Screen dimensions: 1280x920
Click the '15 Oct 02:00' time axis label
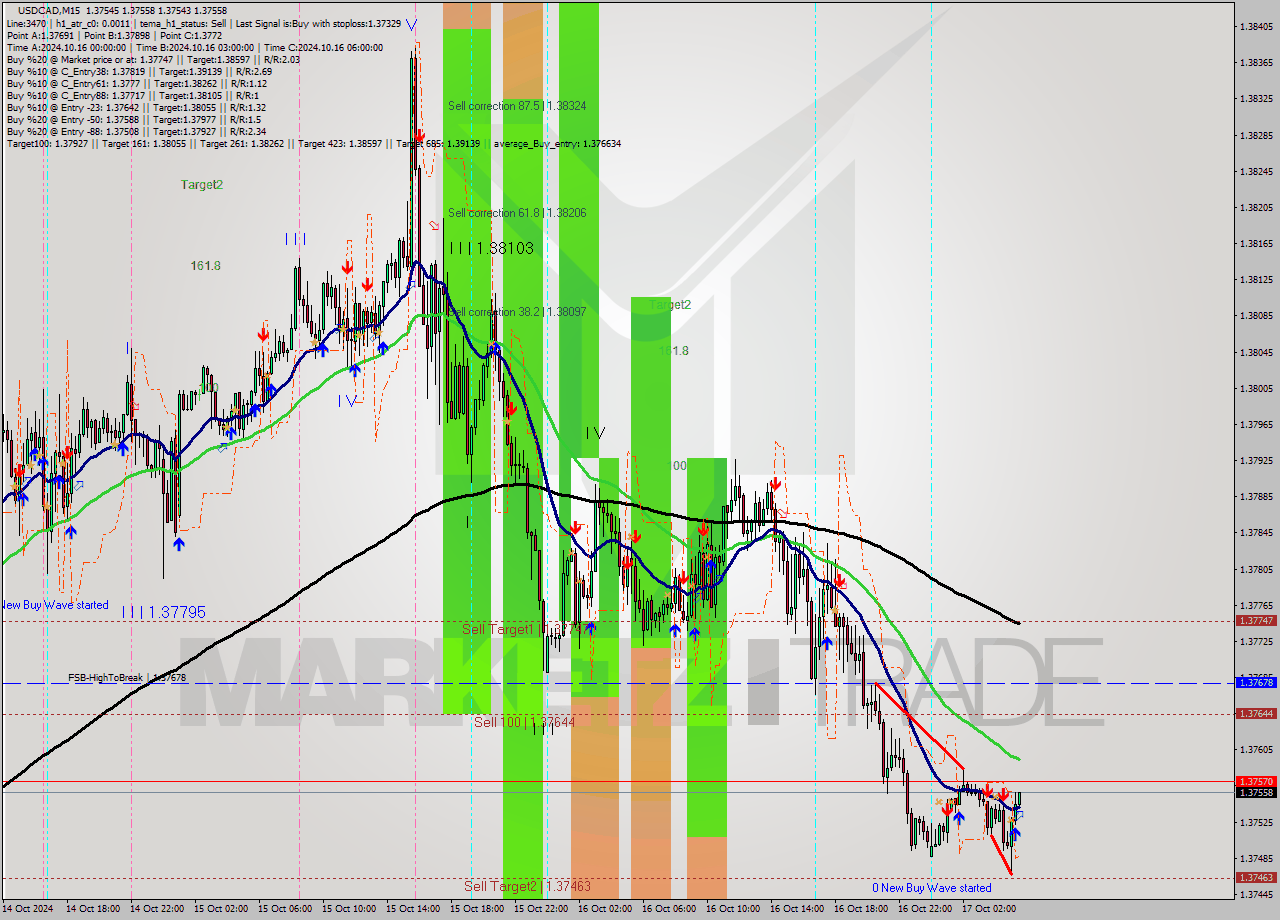point(223,909)
